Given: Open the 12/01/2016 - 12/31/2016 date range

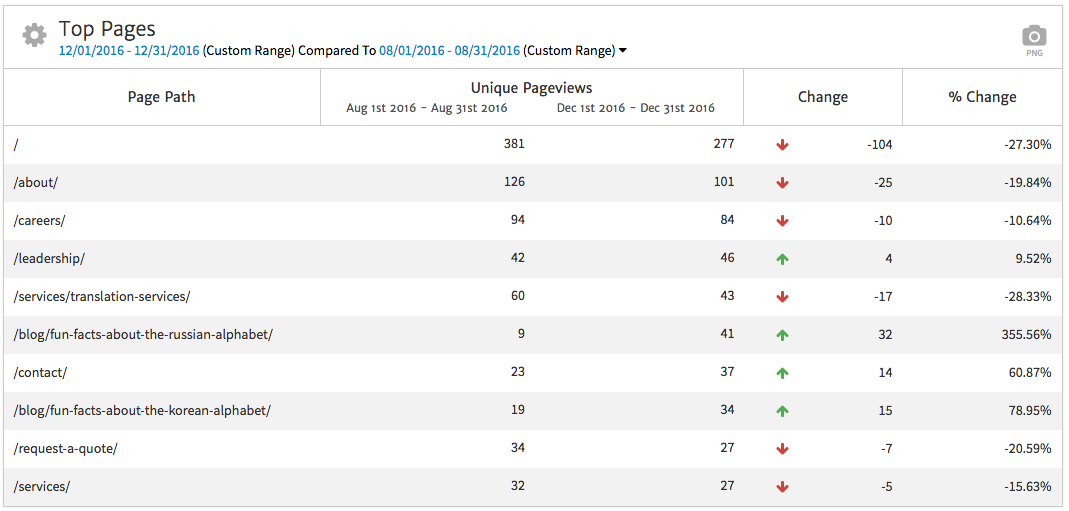Looking at the screenshot, I should 129,51.
